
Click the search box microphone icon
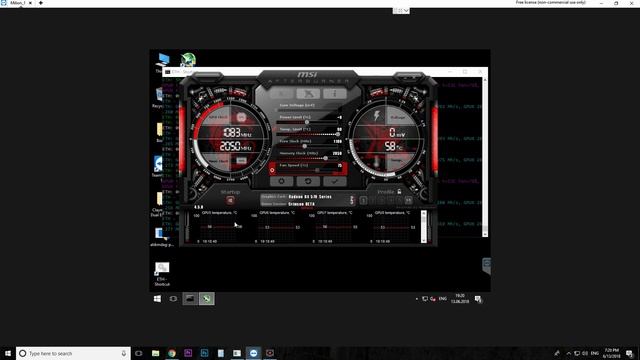[124, 353]
